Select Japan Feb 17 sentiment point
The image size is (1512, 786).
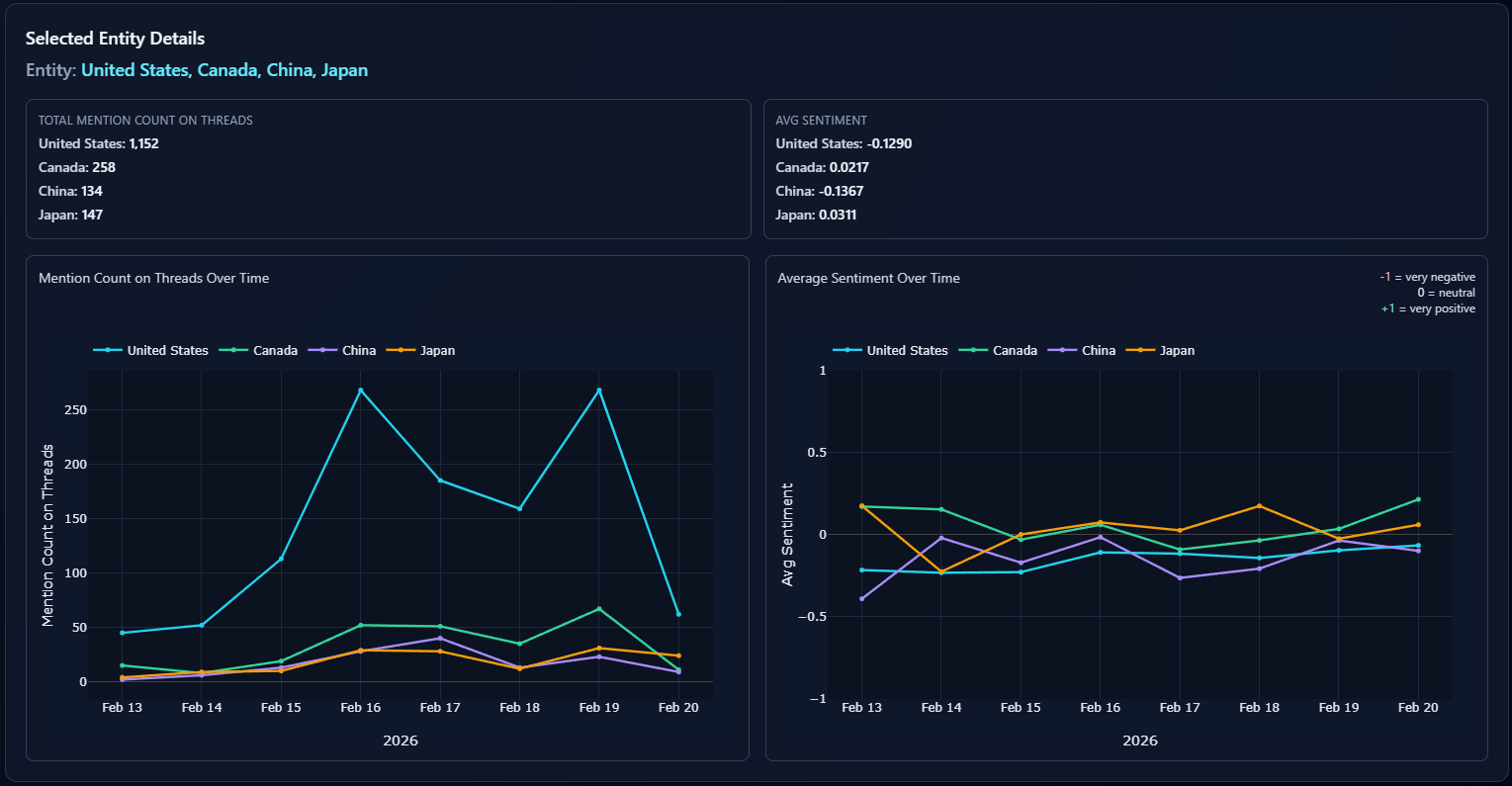click(x=1180, y=531)
